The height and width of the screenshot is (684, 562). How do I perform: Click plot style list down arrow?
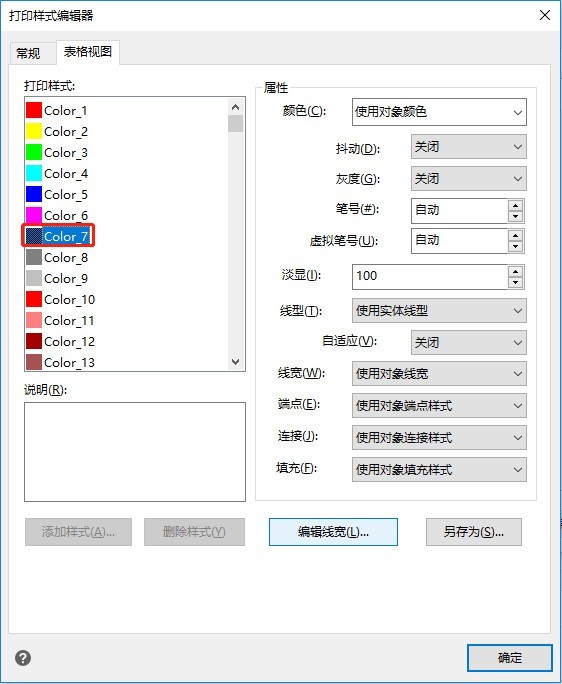[x=236, y=362]
